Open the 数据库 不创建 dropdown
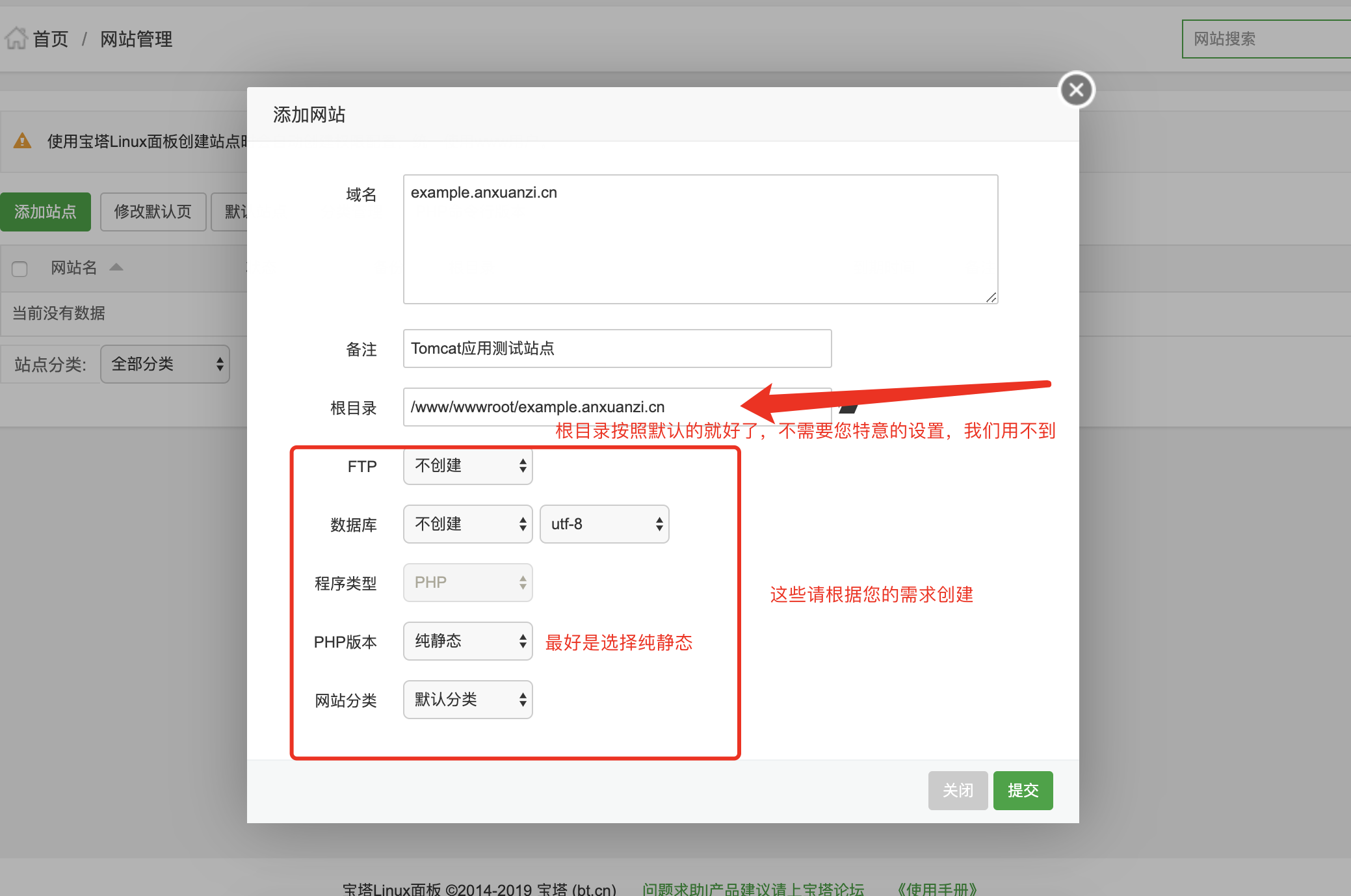This screenshot has width=1351, height=896. click(x=467, y=524)
